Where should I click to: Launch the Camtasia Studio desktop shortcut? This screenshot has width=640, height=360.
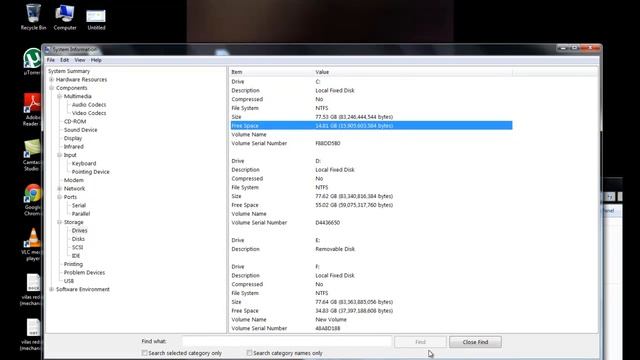32,155
